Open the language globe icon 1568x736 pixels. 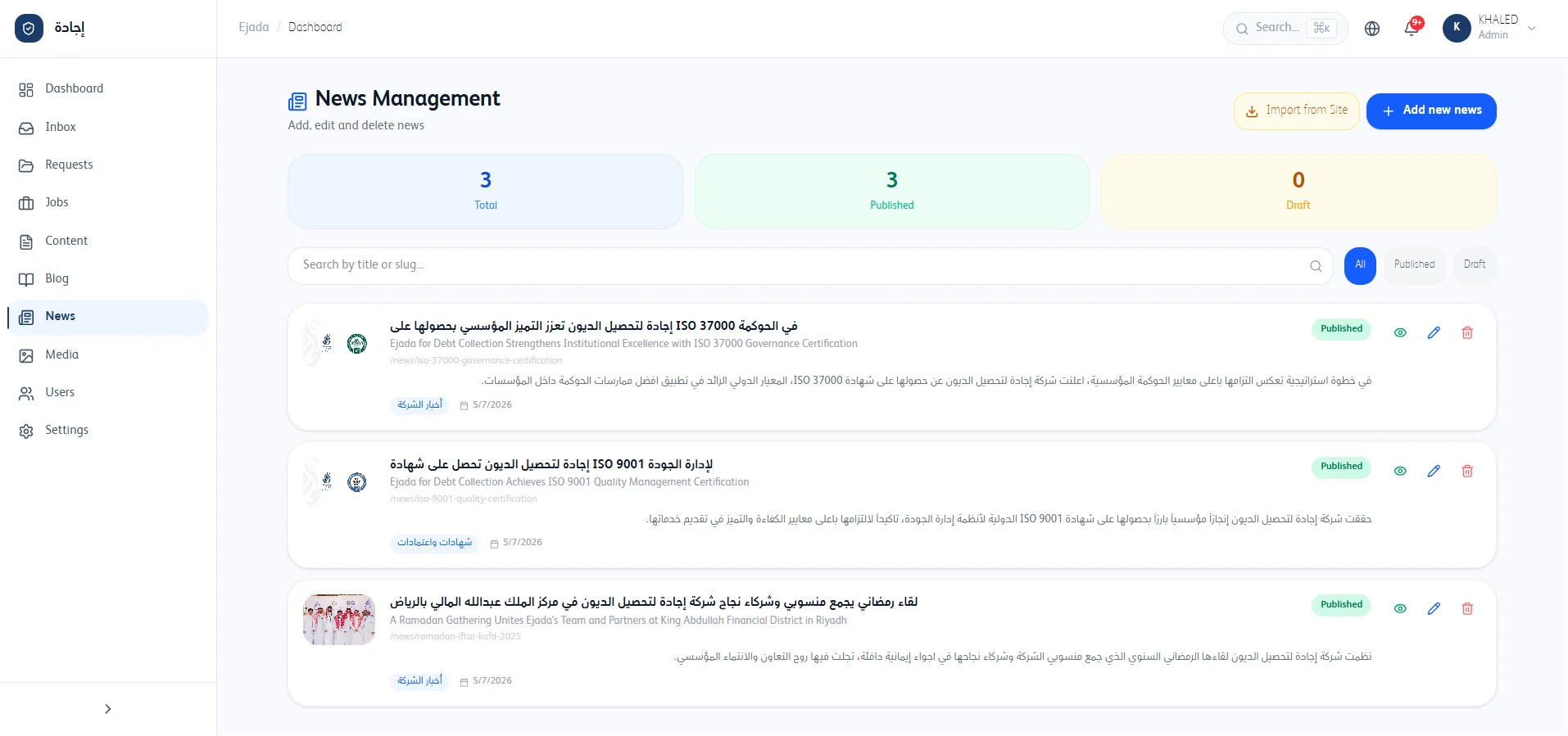(x=1372, y=29)
